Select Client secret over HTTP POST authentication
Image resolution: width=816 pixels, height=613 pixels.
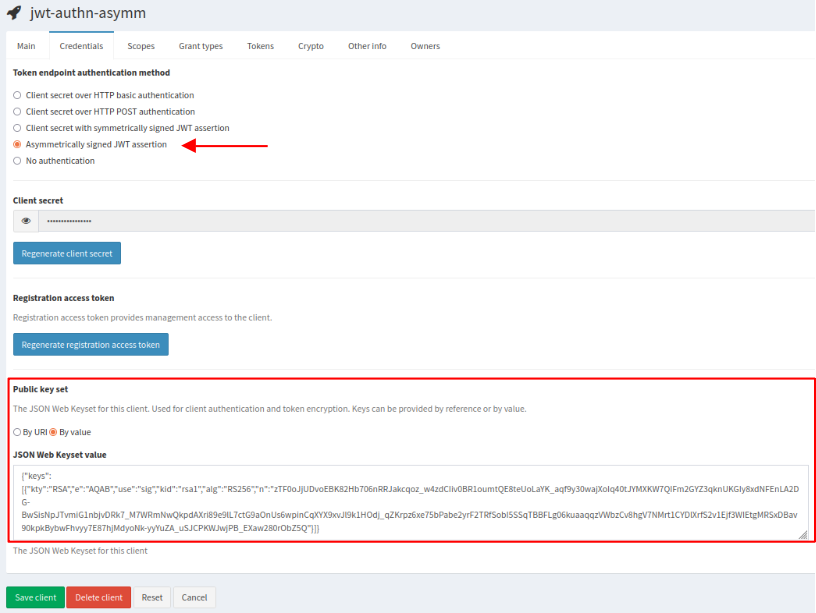pos(17,112)
